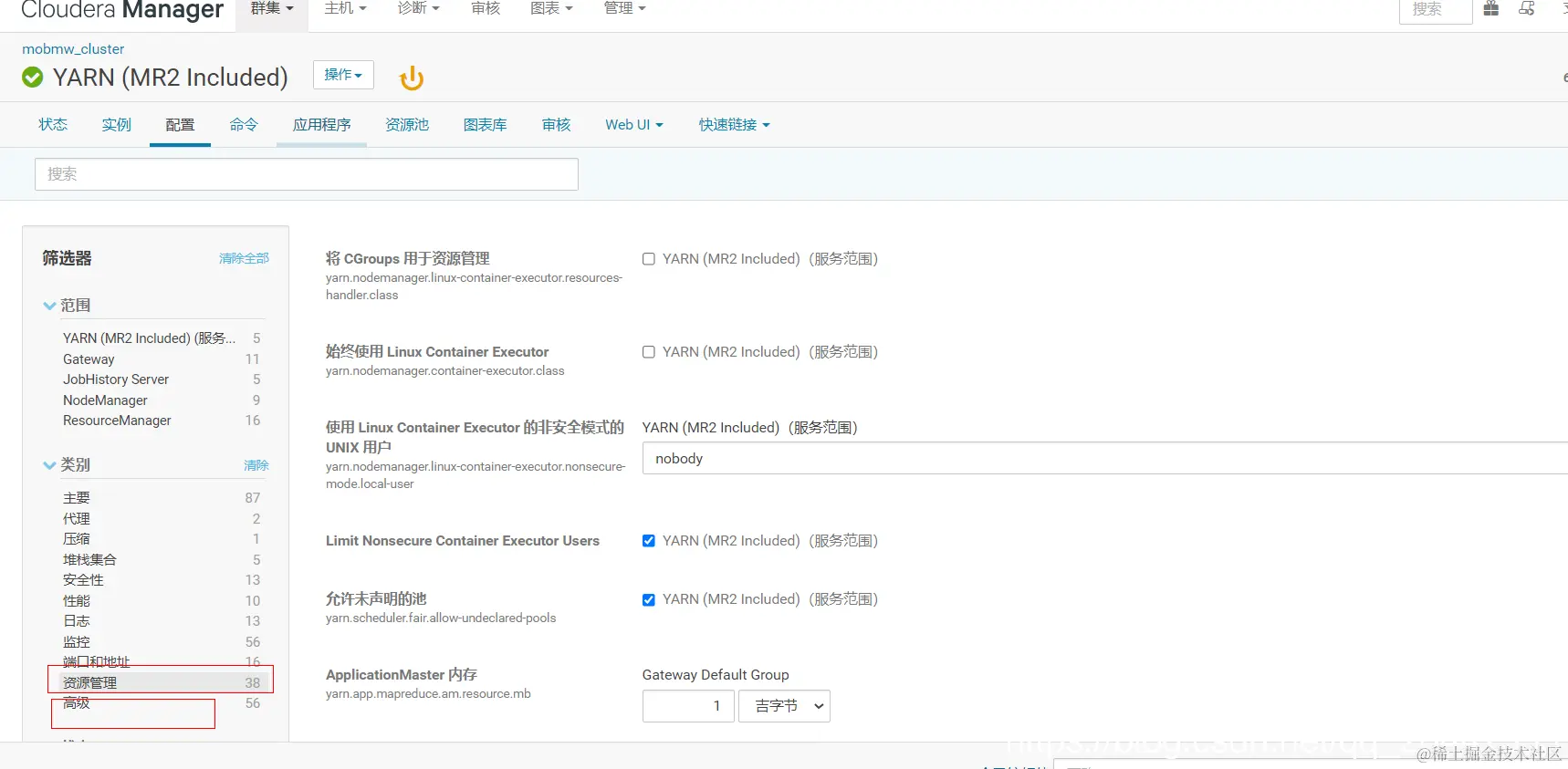Go to mobmw_cluster breadcrumb link
Image resolution: width=1568 pixels, height=769 pixels.
pos(73,49)
